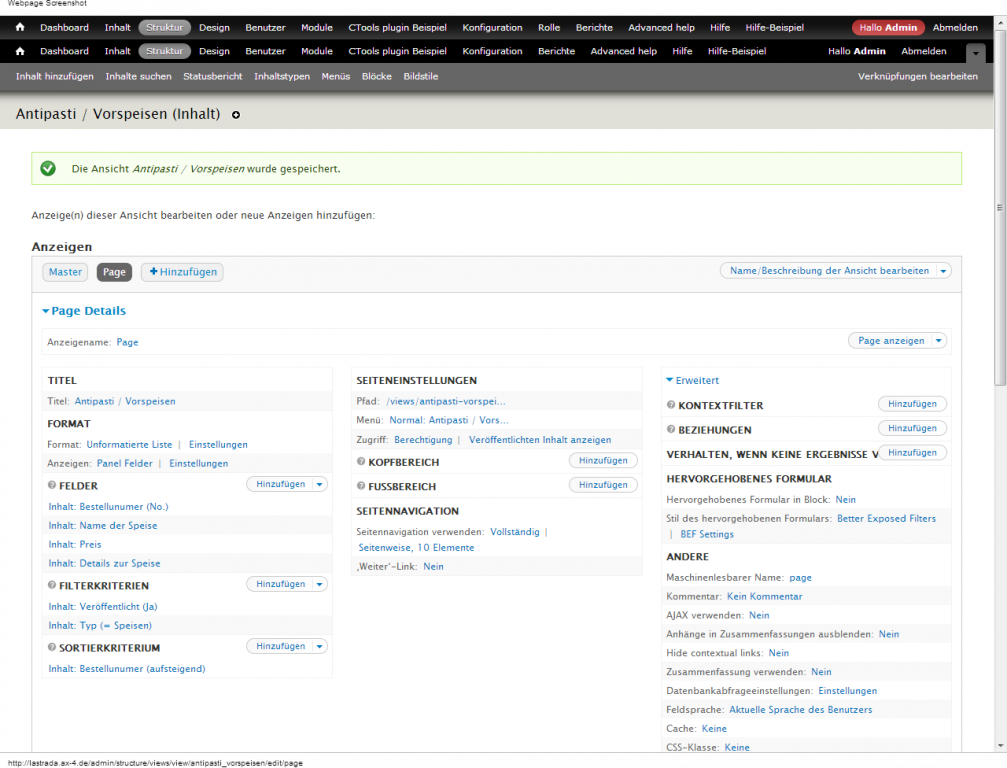This screenshot has width=1007, height=768.
Task: Click the help icon beside SORTIERKRITERIUM
Action: tap(51, 648)
